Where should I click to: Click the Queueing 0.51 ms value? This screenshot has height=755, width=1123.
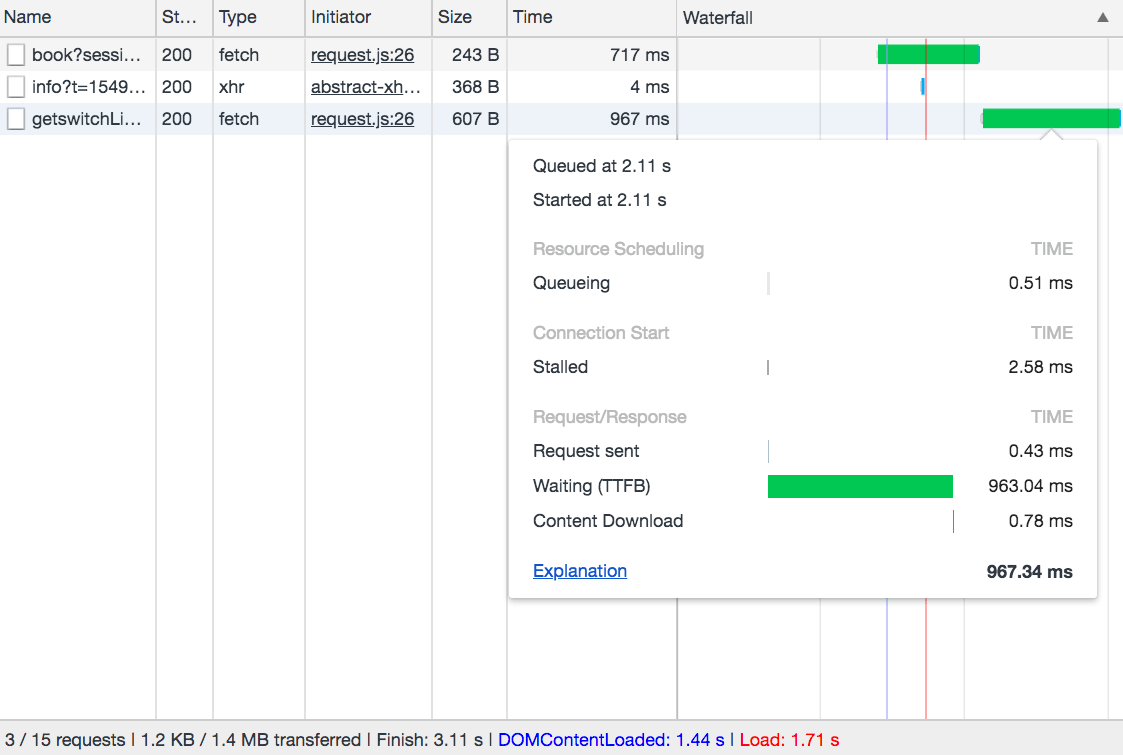click(1041, 283)
